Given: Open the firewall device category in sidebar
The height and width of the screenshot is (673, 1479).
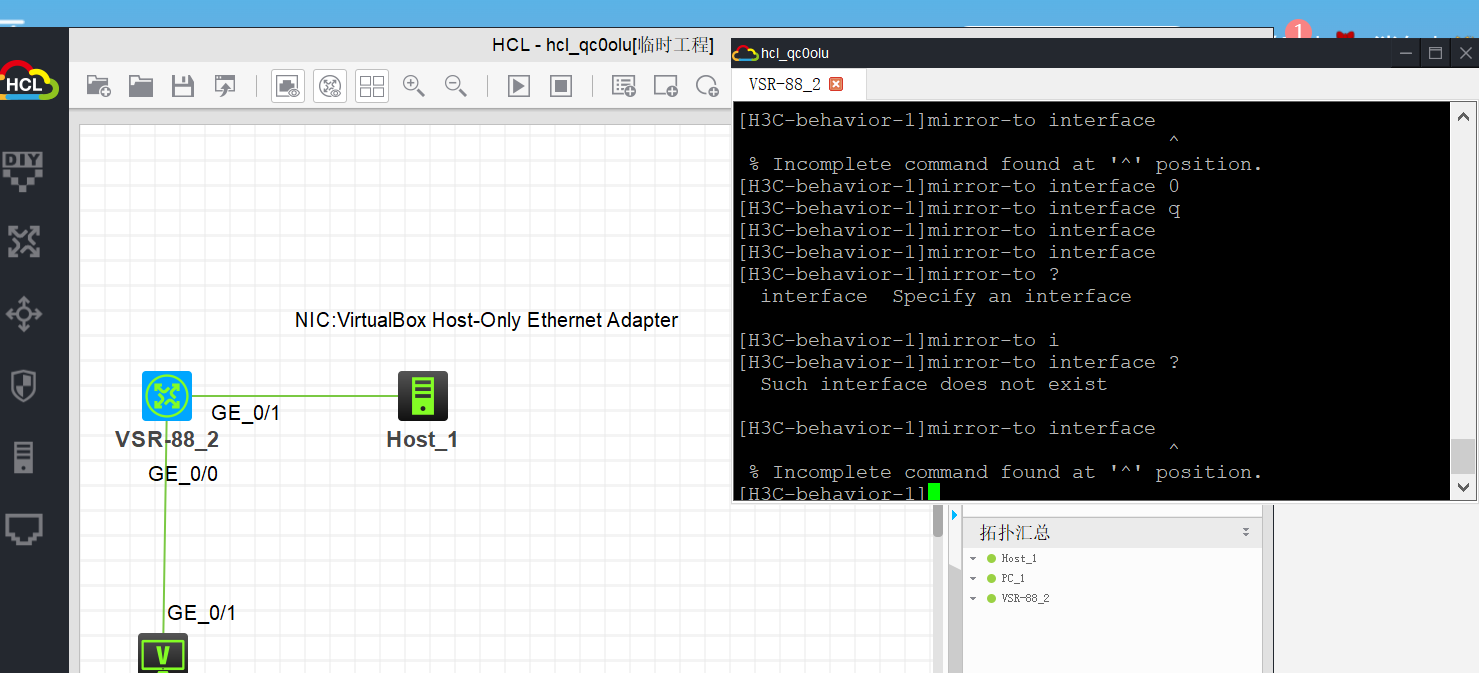Looking at the screenshot, I should point(24,386).
